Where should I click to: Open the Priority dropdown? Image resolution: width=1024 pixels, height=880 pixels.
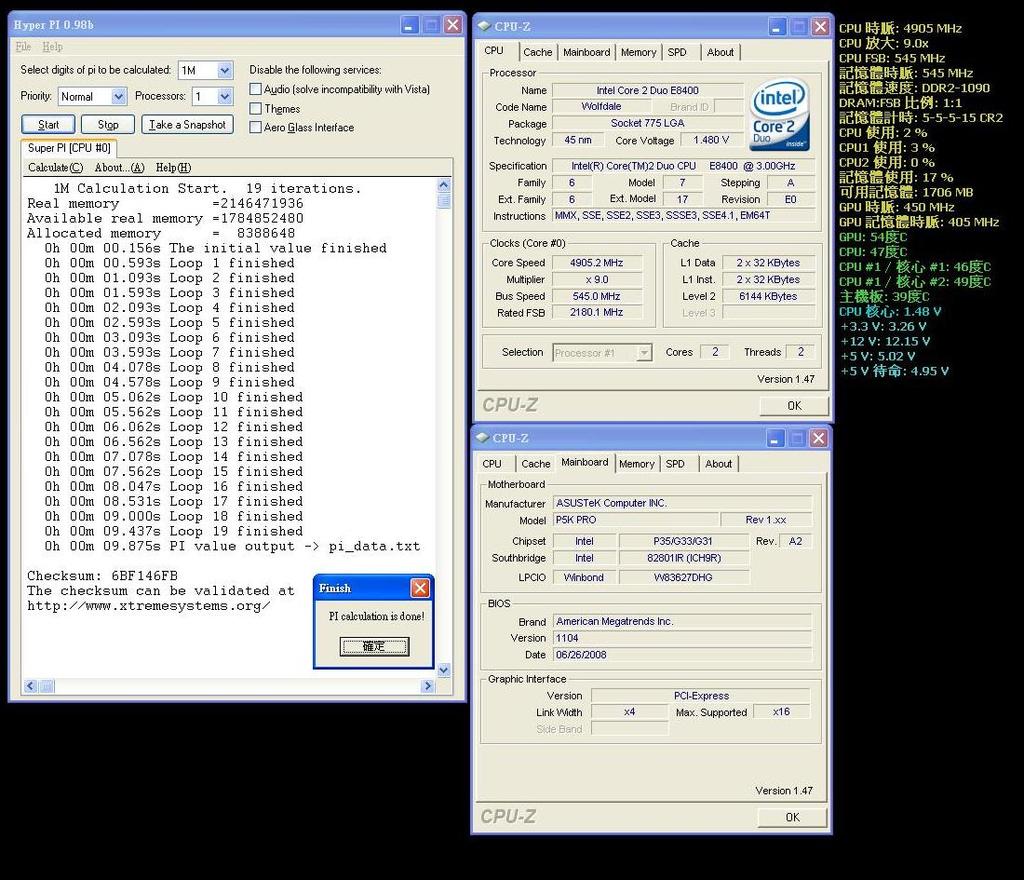pos(118,97)
